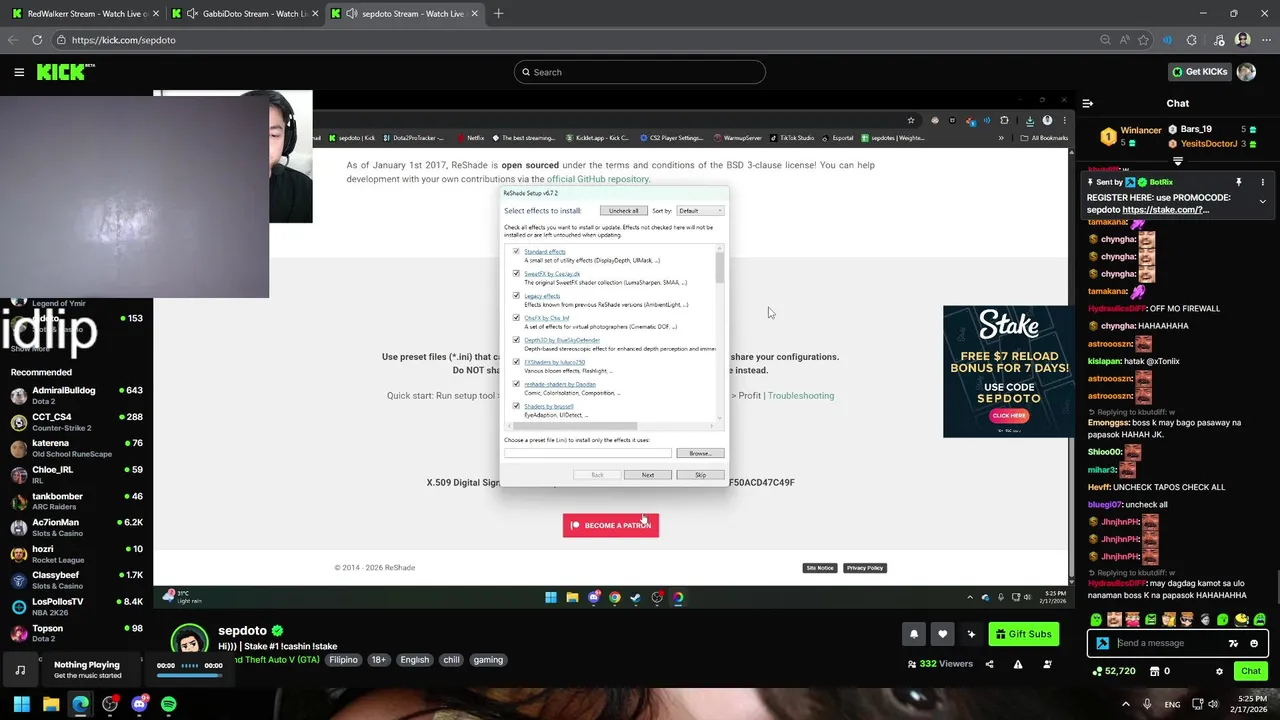Expand the pinned message chevron
This screenshot has height=720, width=1280.
[1262, 202]
